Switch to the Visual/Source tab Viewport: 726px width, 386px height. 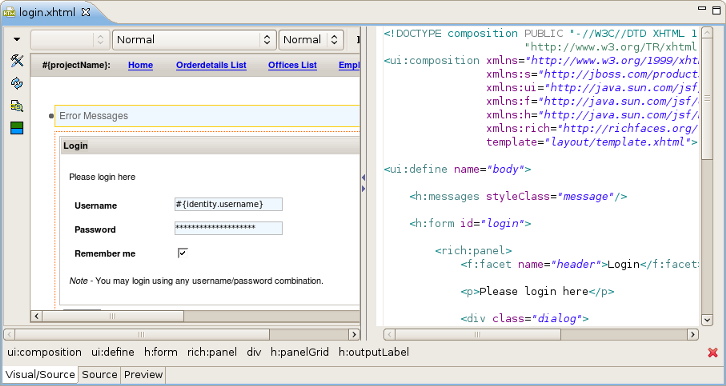pos(40,374)
